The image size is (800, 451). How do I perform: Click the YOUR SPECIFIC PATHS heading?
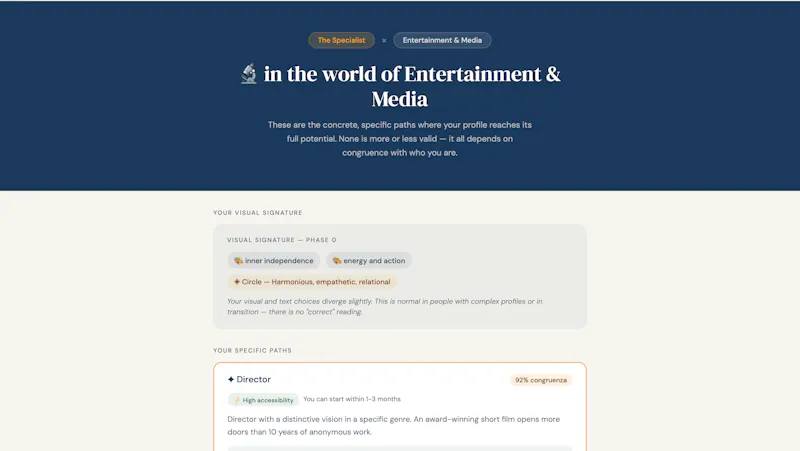pyautogui.click(x=253, y=350)
